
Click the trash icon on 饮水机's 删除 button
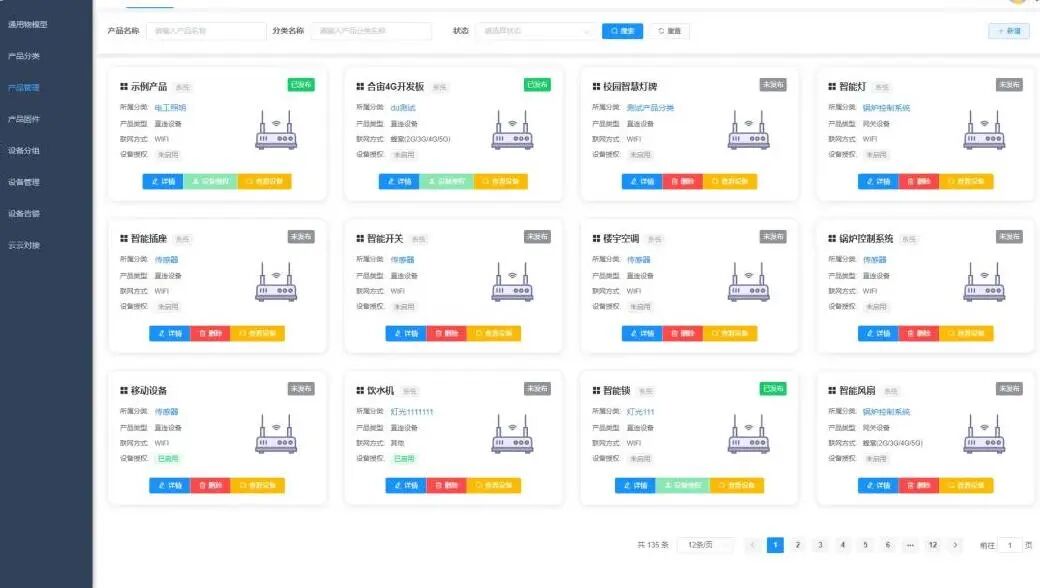point(438,483)
